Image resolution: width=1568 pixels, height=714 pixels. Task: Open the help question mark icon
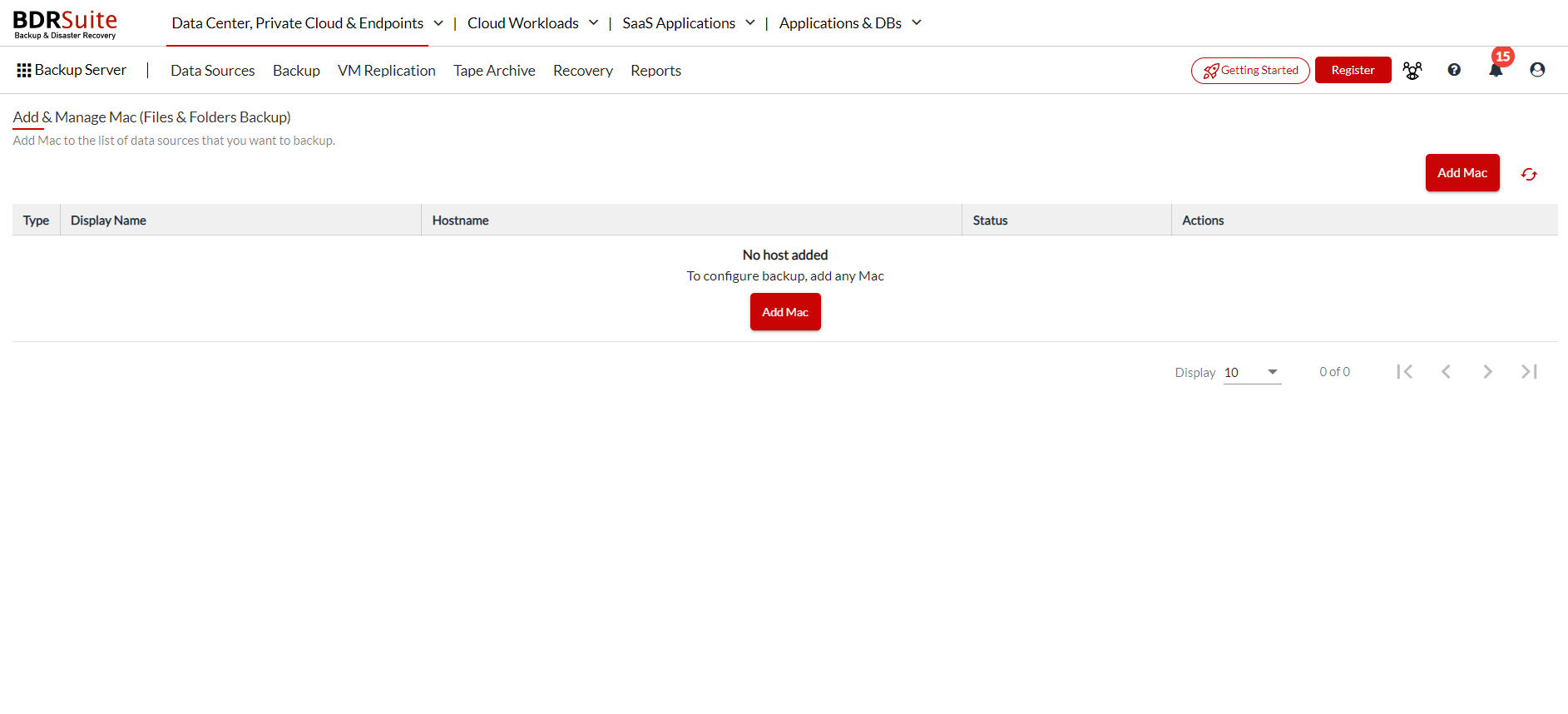coord(1454,70)
